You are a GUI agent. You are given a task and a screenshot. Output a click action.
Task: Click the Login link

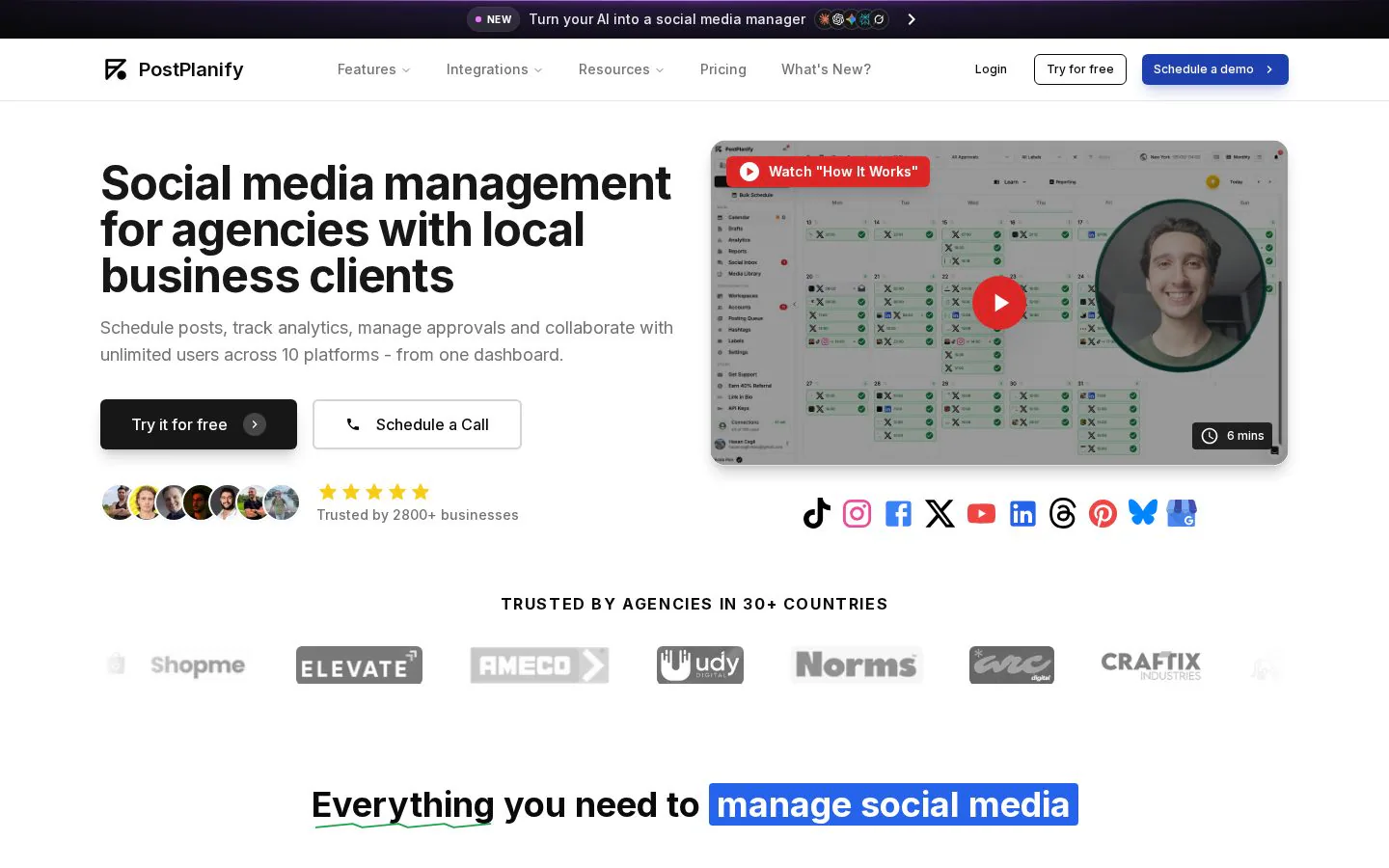point(991,69)
